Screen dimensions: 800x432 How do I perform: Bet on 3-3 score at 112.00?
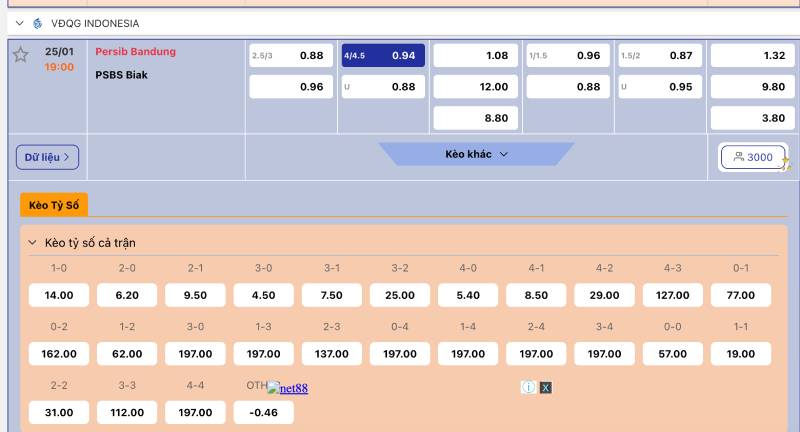tap(127, 413)
